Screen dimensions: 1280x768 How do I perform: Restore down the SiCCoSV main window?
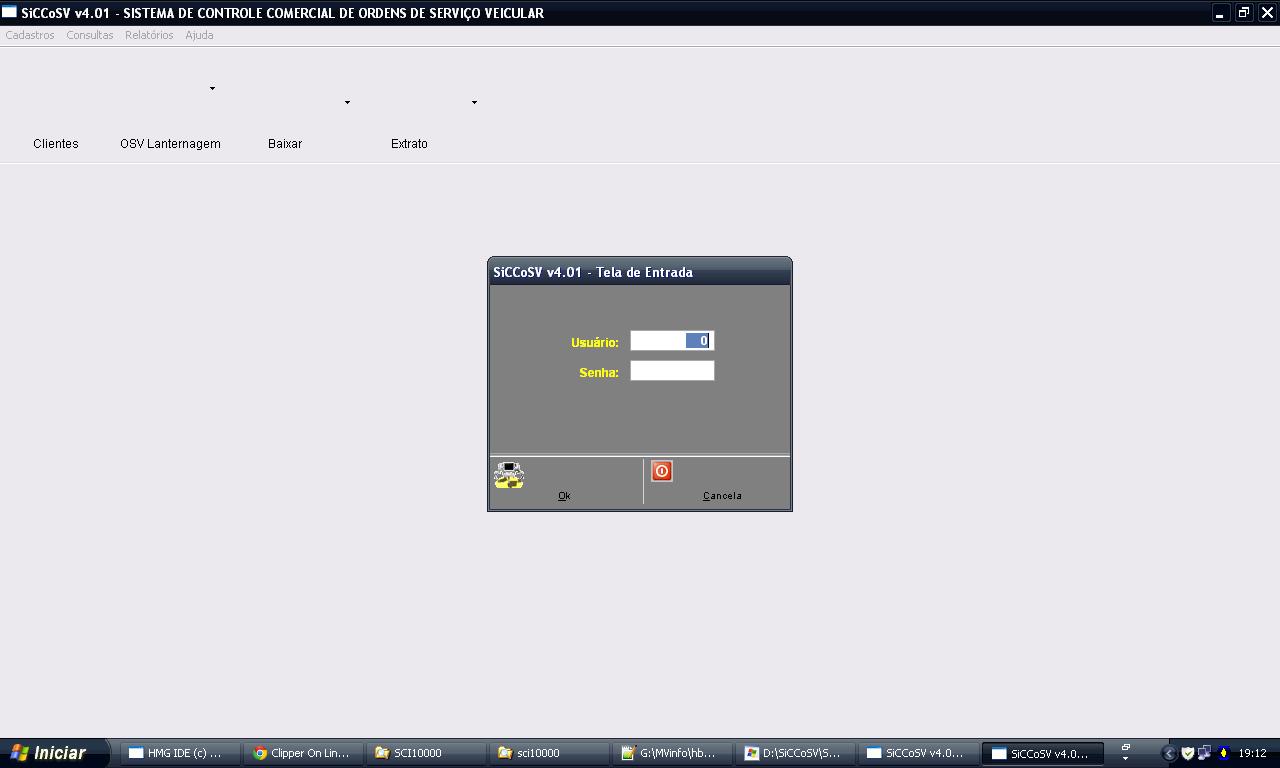1243,13
